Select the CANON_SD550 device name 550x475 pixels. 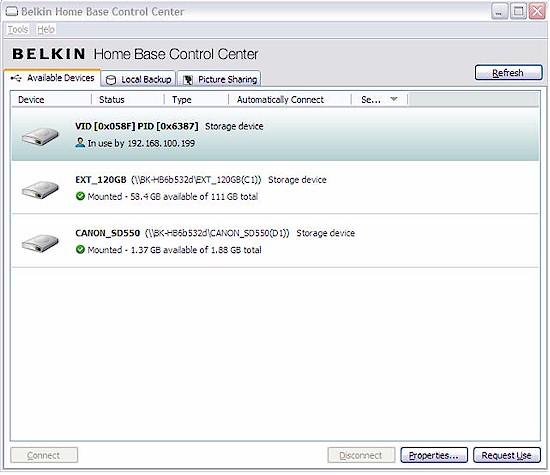tap(107, 233)
